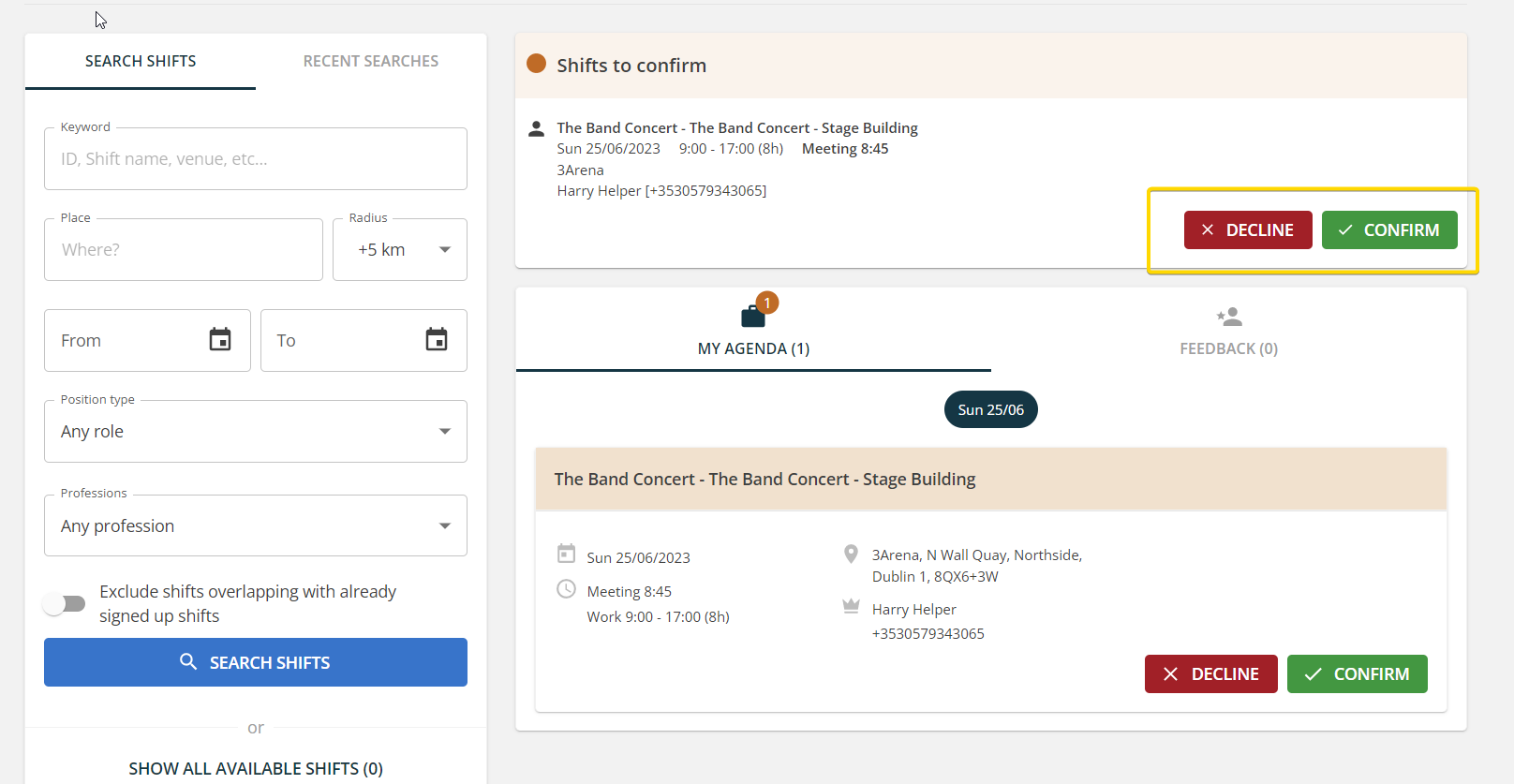Click the Place 'Where?' input field
1514x784 pixels.
click(x=184, y=250)
